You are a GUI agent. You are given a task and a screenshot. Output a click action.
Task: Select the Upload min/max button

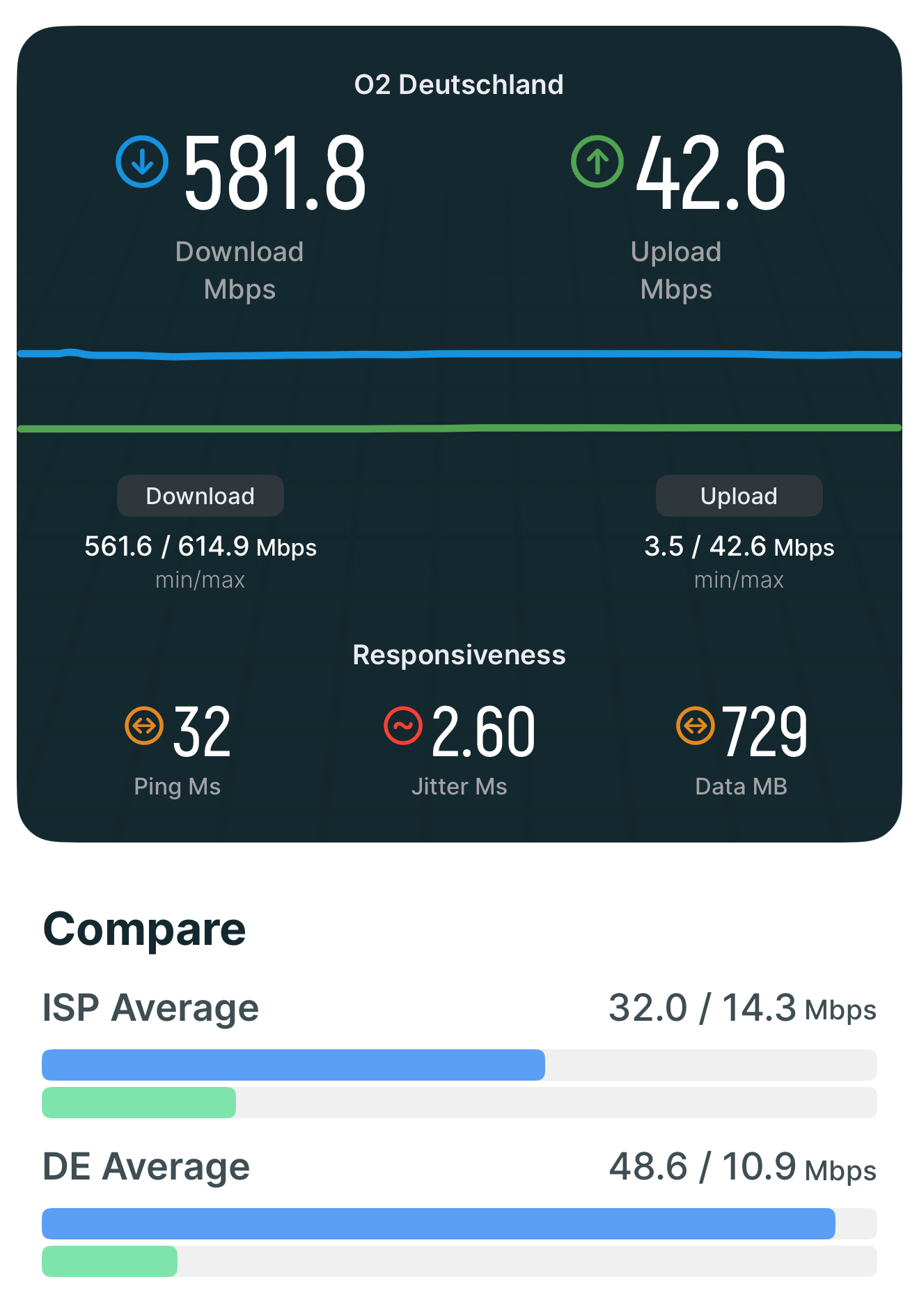pos(739,496)
